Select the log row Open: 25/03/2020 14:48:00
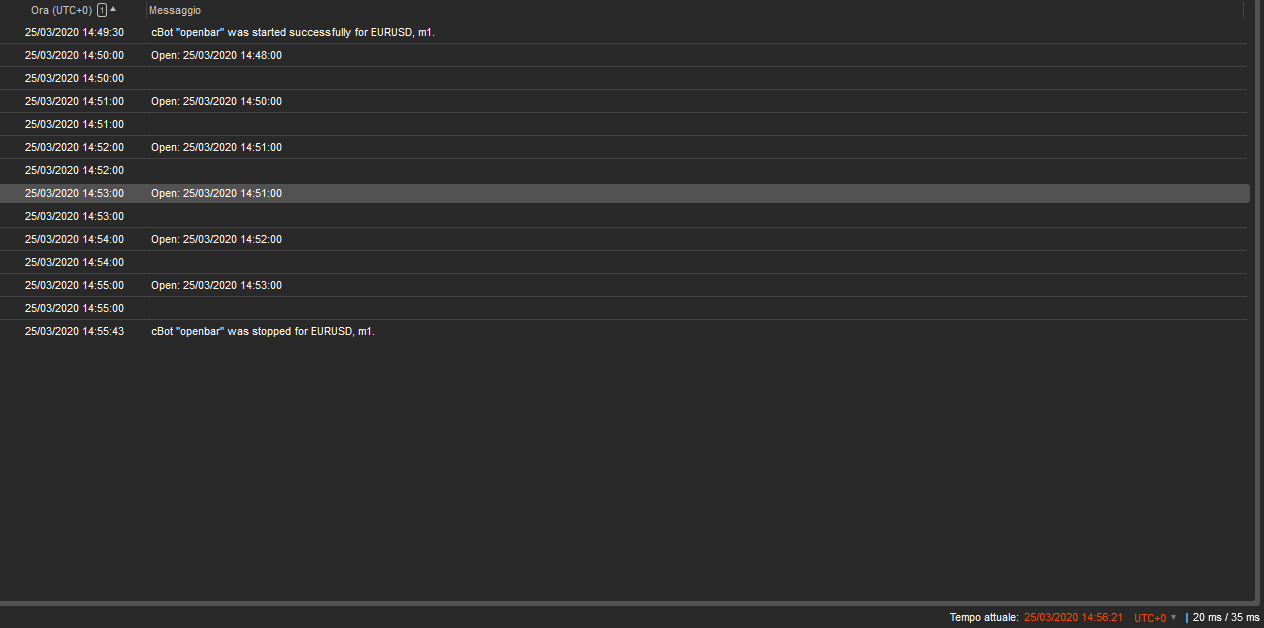The image size is (1264, 628). click(216, 55)
